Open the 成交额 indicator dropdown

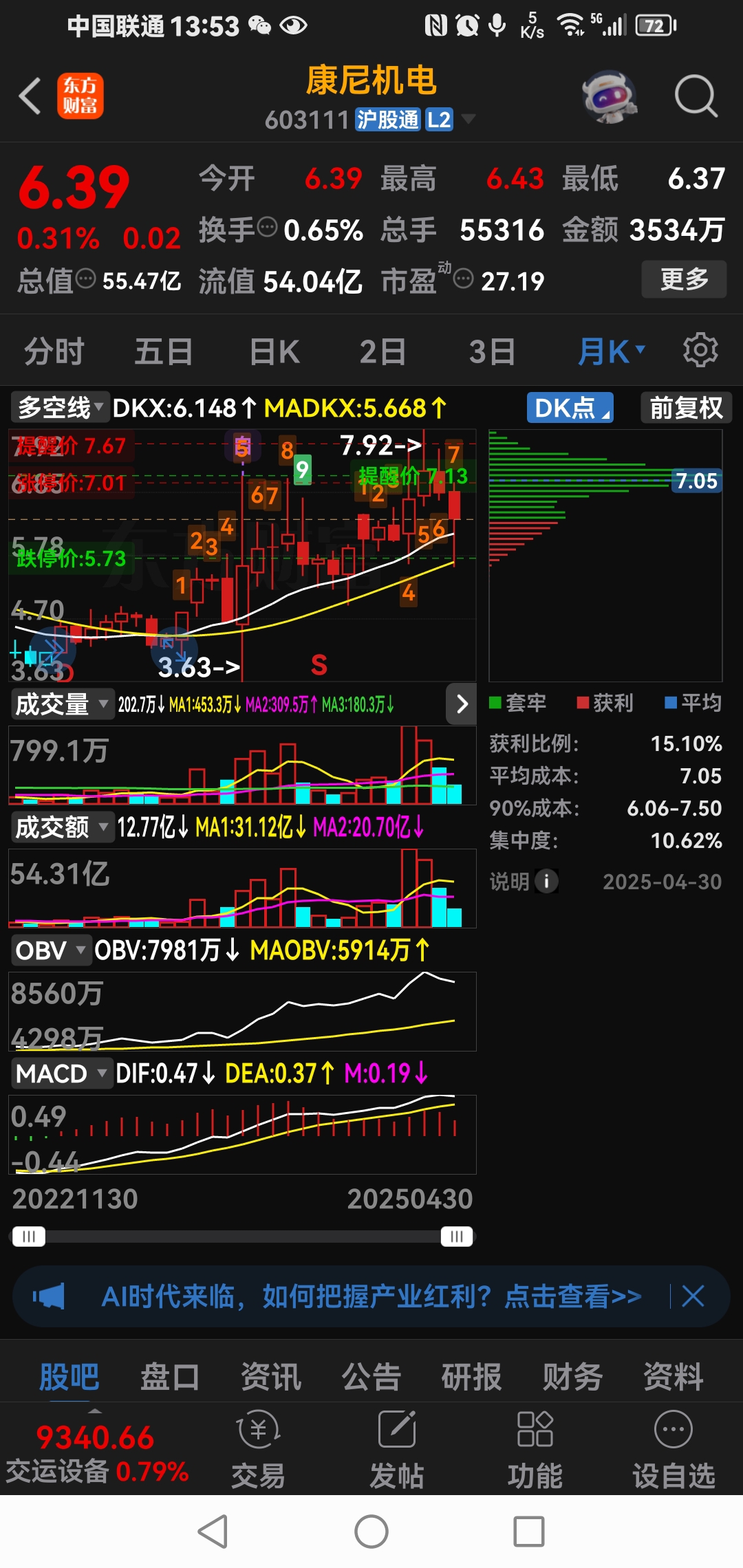pos(62,827)
